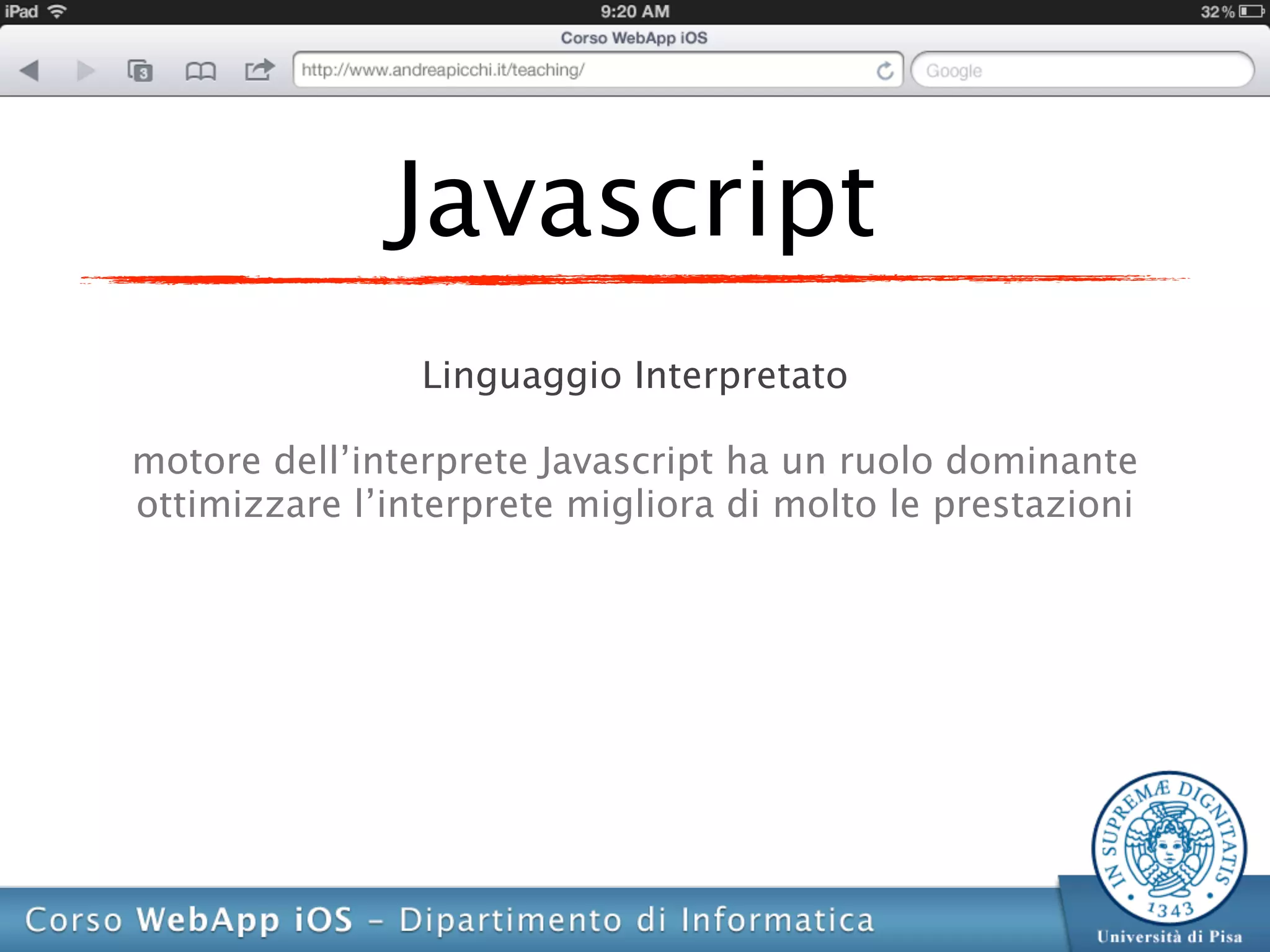Tap the 9:20 AM clock

point(635,11)
